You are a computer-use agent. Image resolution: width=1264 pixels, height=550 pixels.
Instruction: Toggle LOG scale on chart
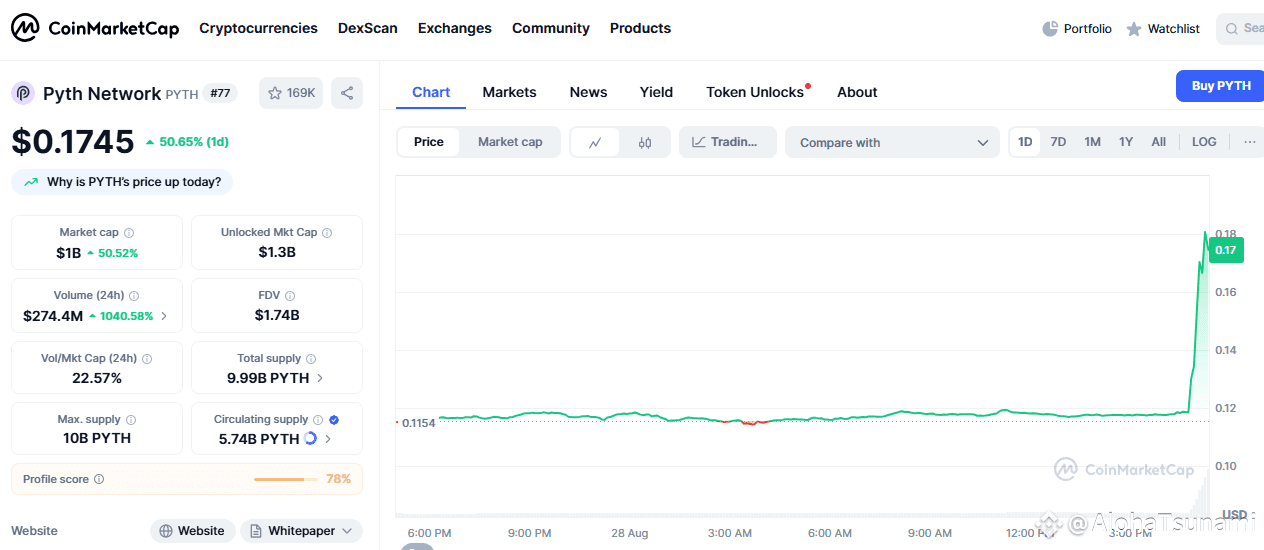pos(1204,142)
